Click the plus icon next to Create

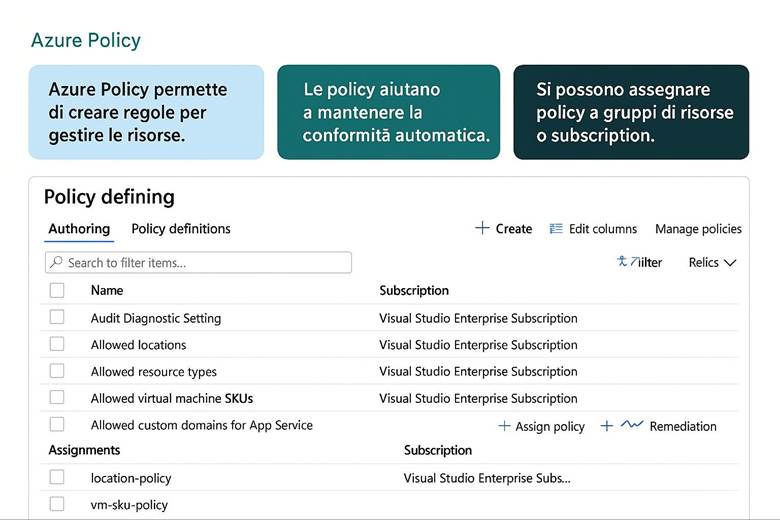coord(482,228)
